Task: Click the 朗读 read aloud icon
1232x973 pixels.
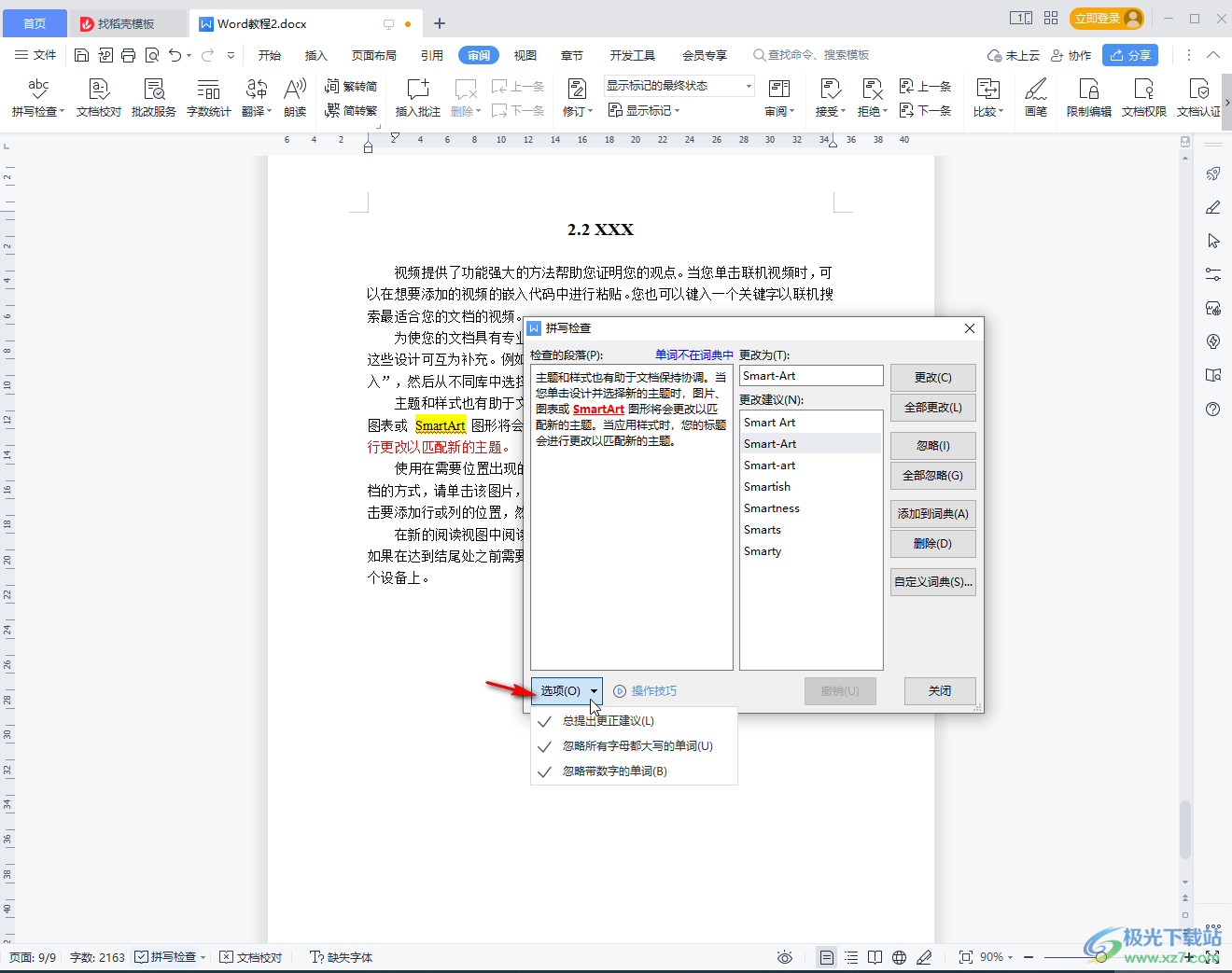Action: (295, 97)
